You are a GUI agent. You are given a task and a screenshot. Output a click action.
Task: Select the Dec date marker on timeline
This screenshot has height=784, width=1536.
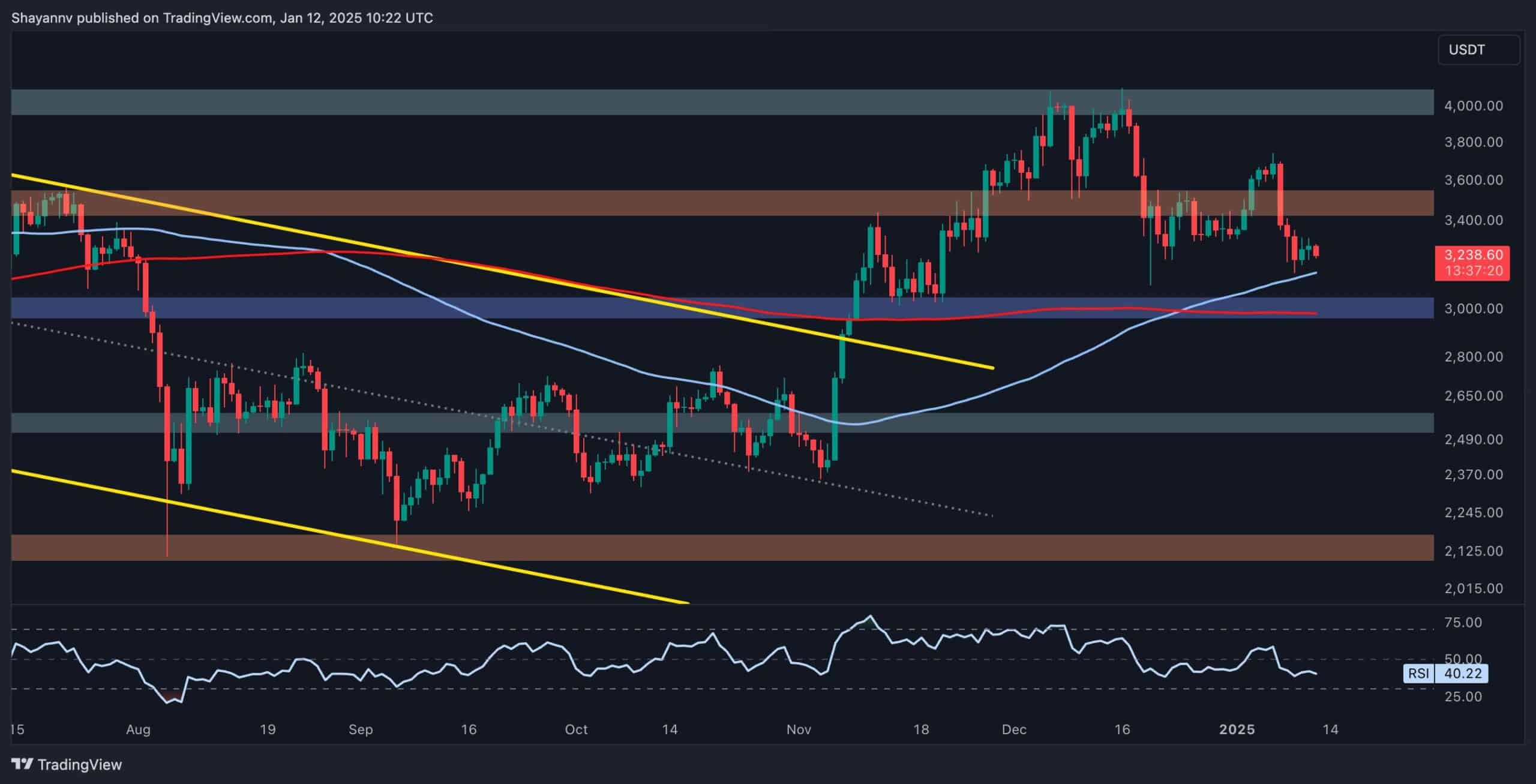(x=1014, y=730)
